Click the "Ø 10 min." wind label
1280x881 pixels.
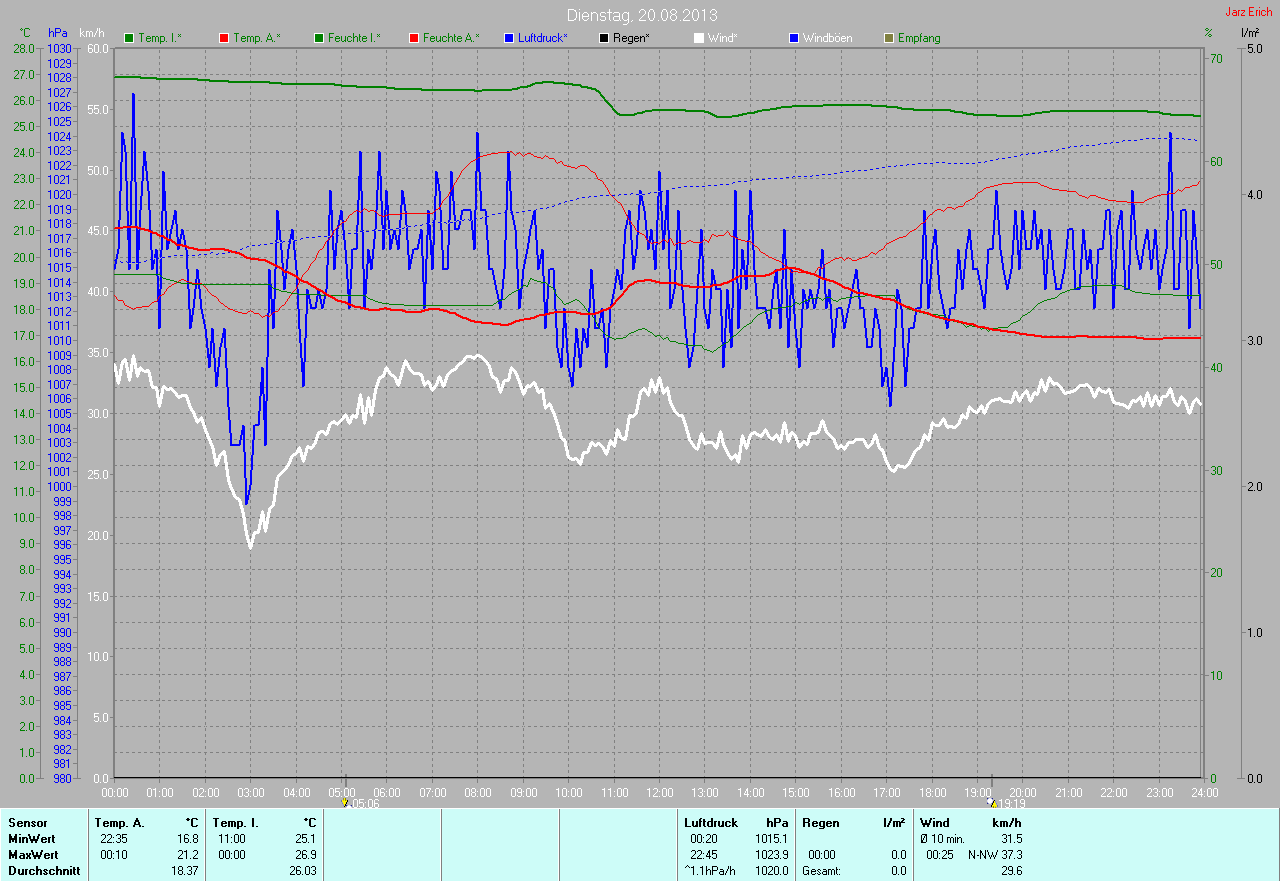pos(942,839)
